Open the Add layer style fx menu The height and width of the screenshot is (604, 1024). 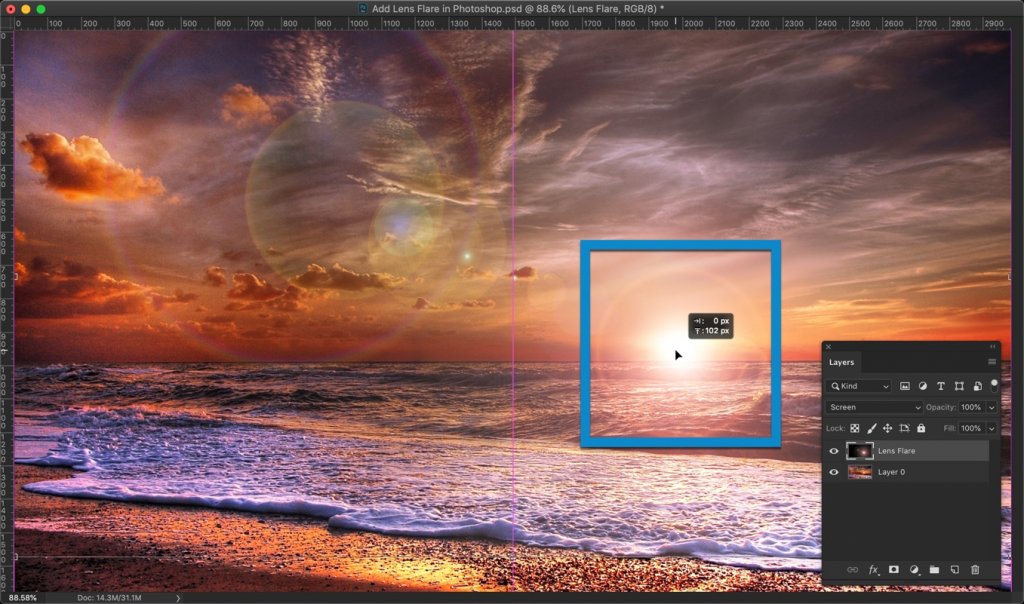pyautogui.click(x=873, y=568)
